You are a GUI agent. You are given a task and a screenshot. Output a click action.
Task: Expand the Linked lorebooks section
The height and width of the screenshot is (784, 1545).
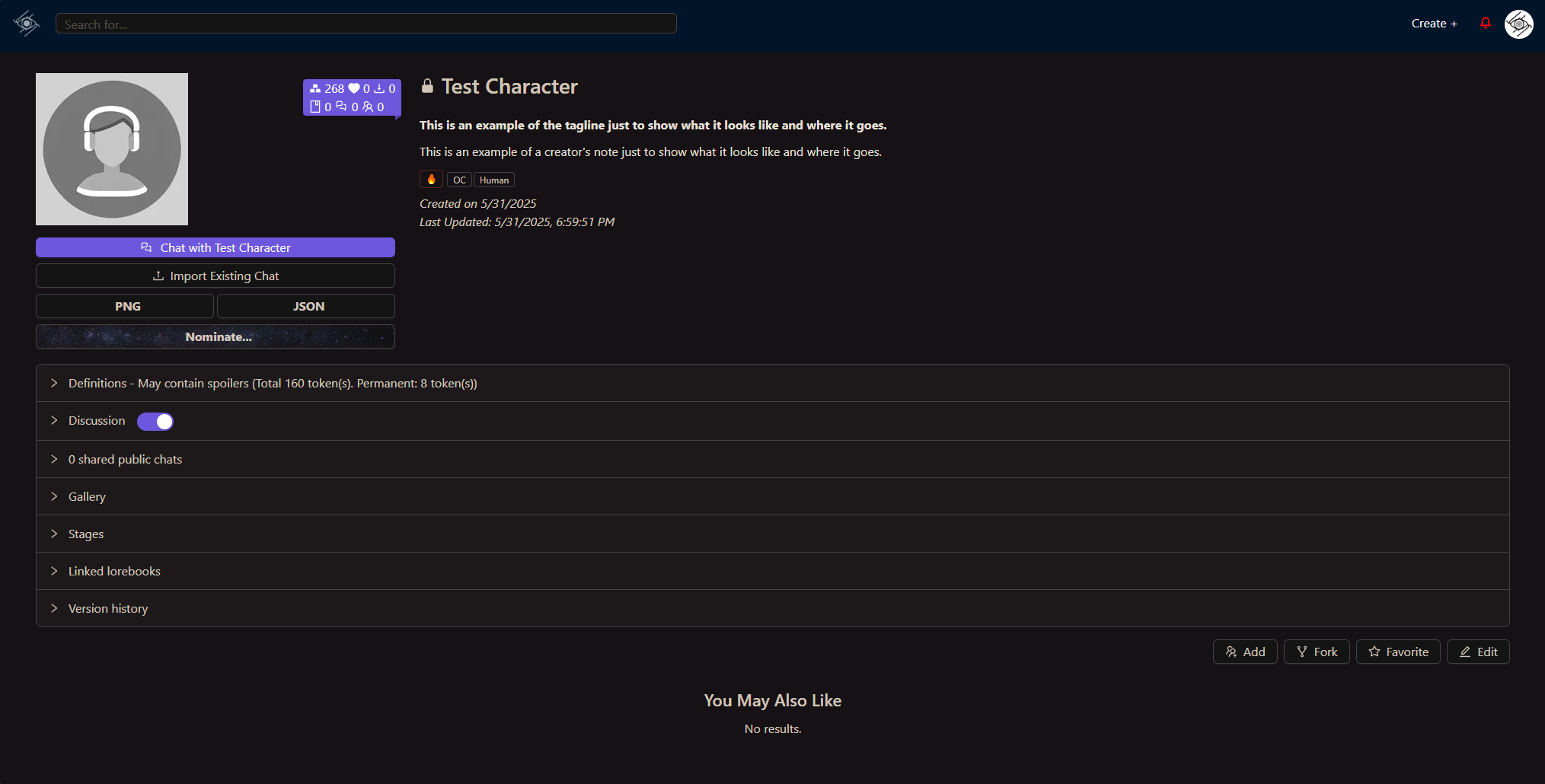point(772,571)
